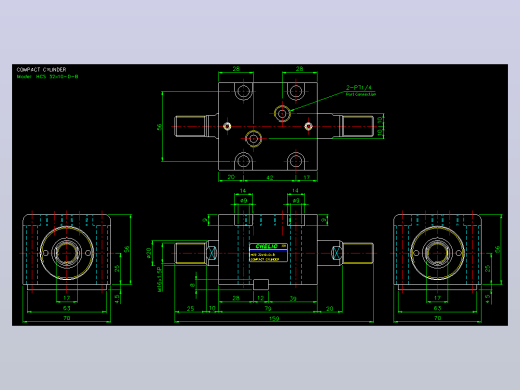Select the 39 dimension under front view
520x390 pixels.
tap(293, 299)
